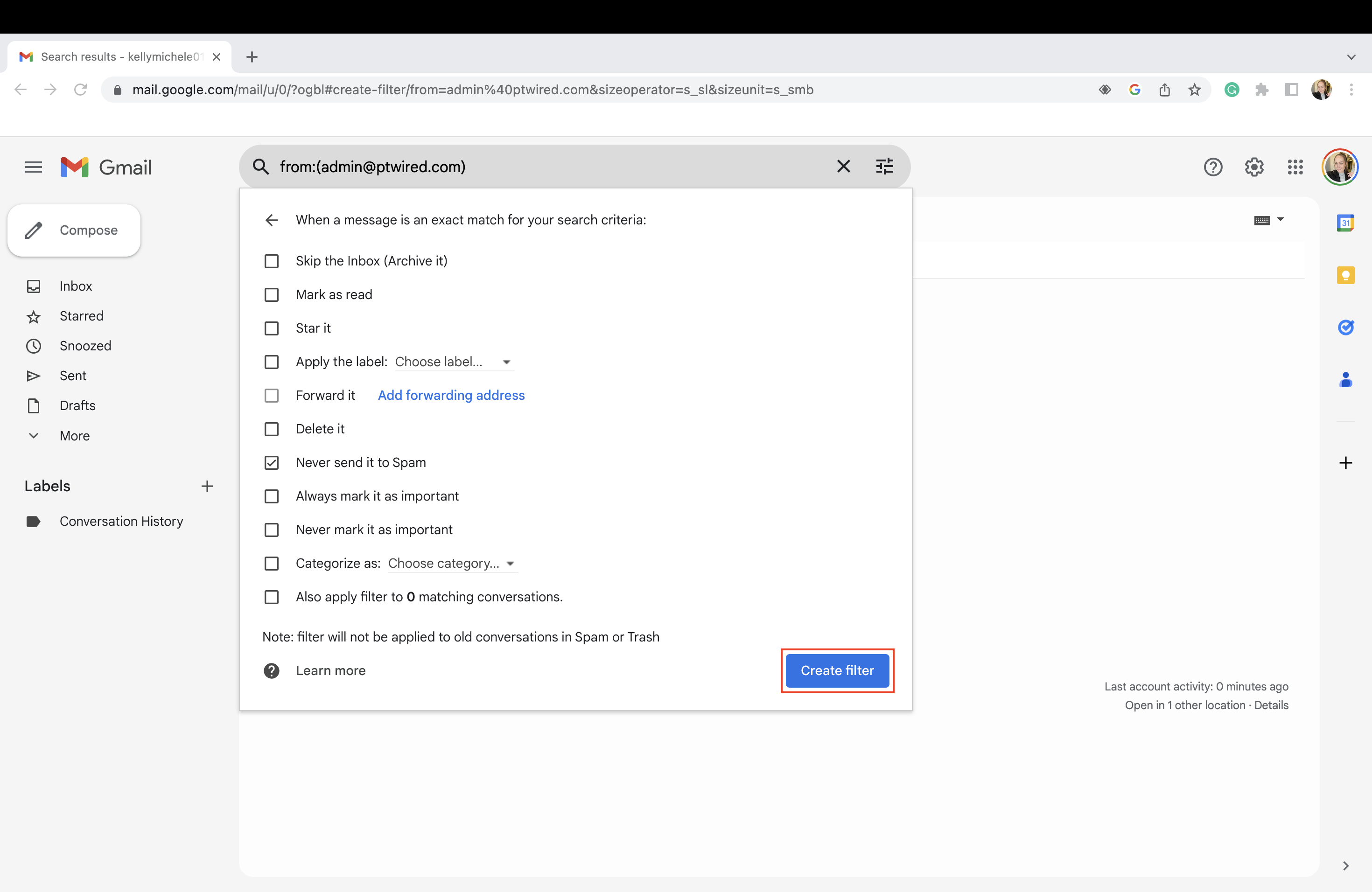
Task: Open Google Tasks from the side panel
Action: click(x=1346, y=328)
